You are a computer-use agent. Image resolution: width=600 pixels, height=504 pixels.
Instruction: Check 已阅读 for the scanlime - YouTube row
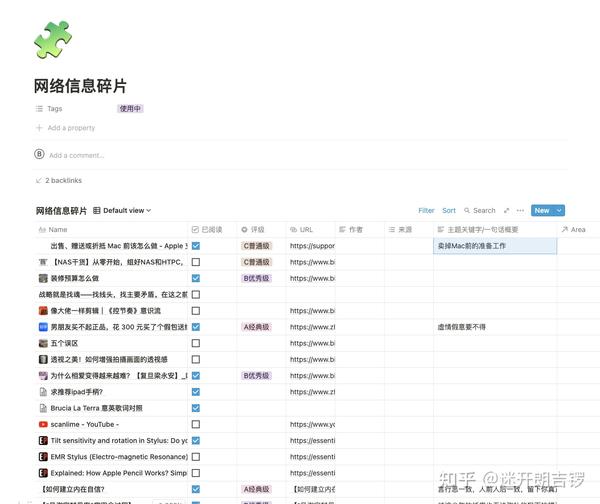196,424
